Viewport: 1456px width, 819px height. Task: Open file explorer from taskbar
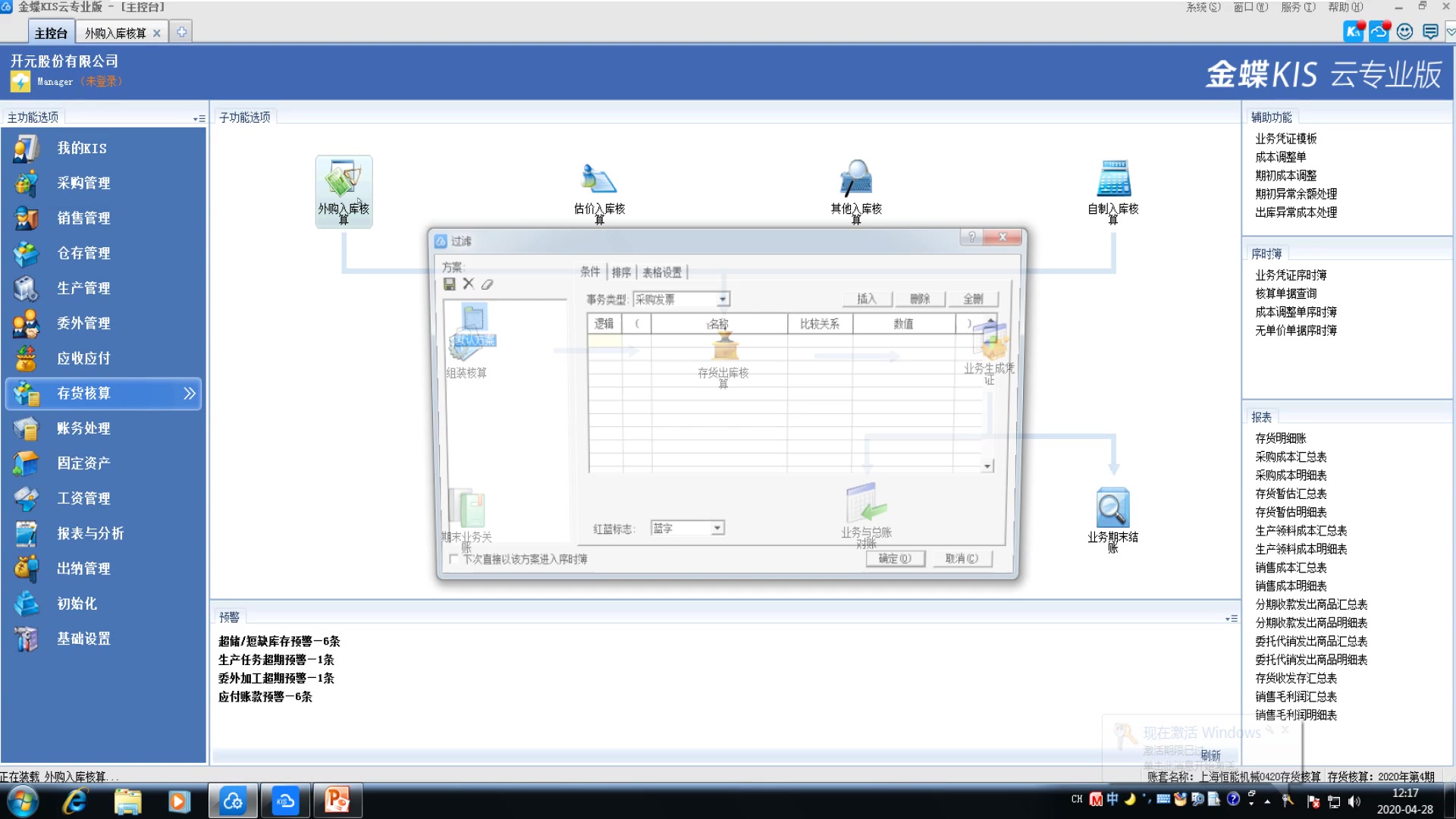(127, 801)
